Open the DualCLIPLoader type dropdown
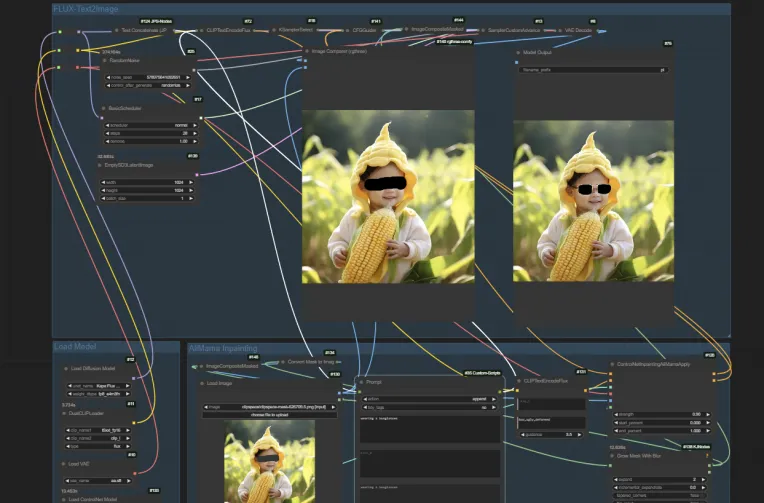Image resolution: width=764 pixels, height=503 pixels. [98, 446]
